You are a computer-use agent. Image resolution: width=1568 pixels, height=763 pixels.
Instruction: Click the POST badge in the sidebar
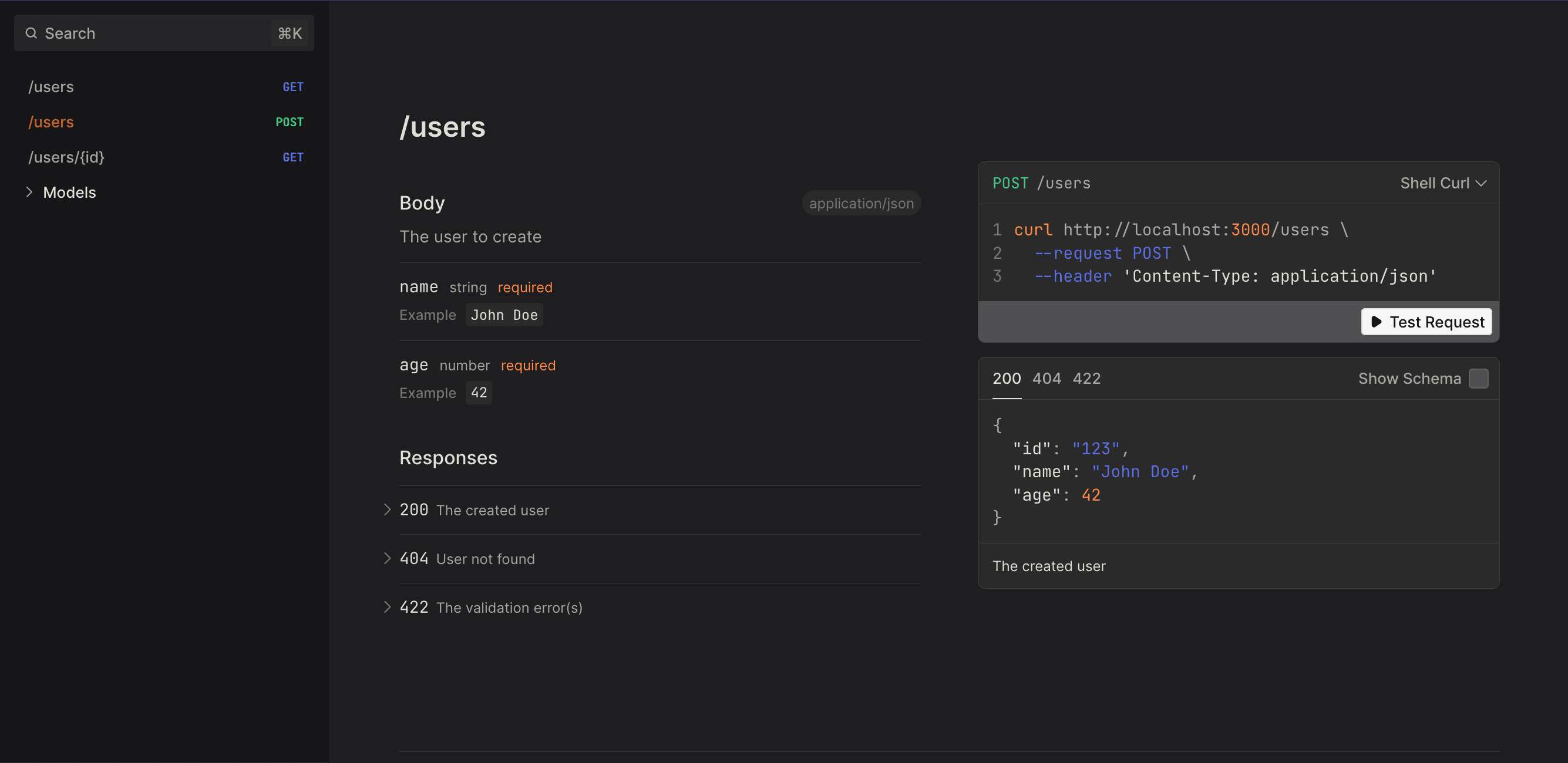289,122
